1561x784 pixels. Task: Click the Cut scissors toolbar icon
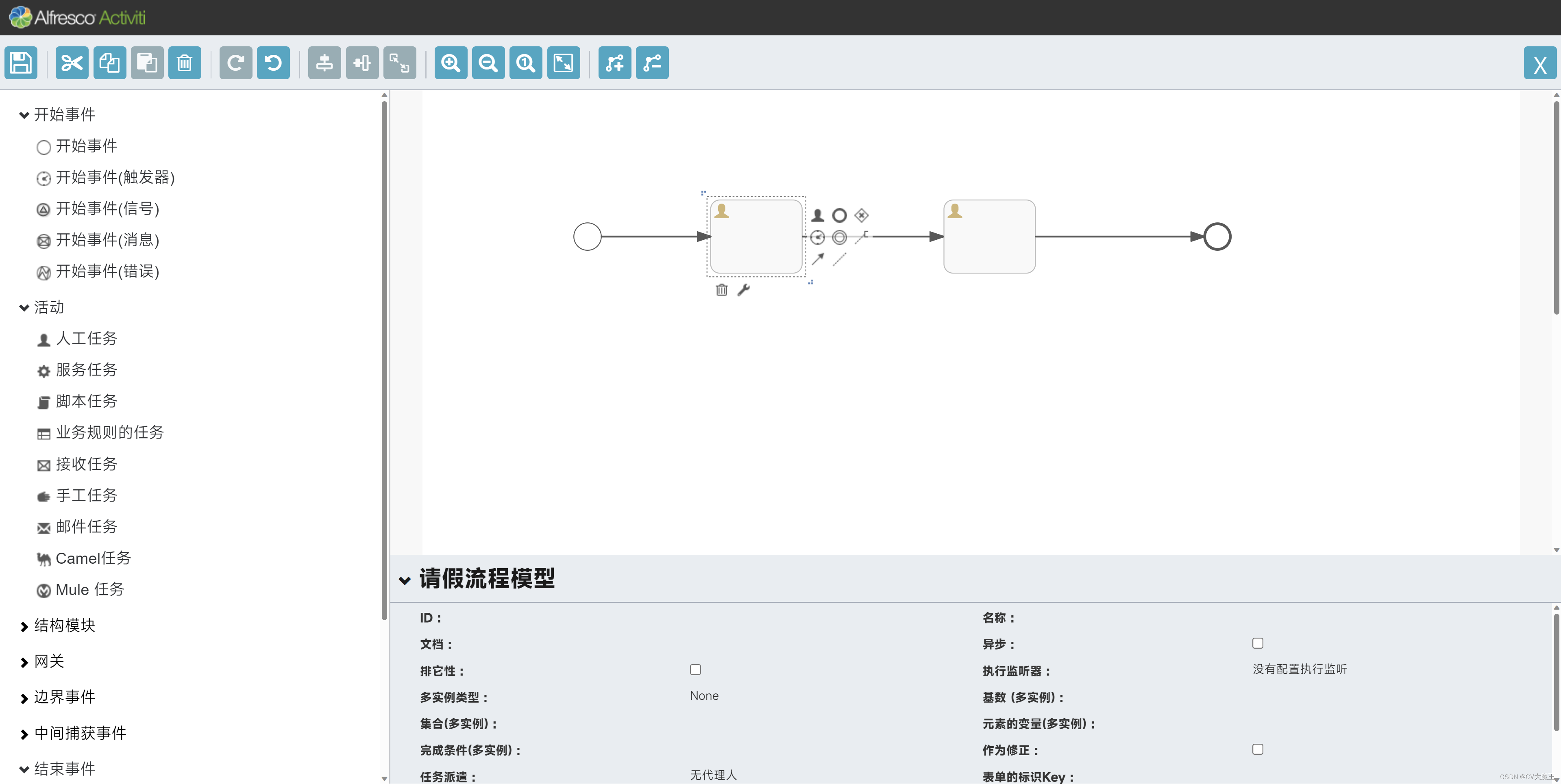pos(72,63)
